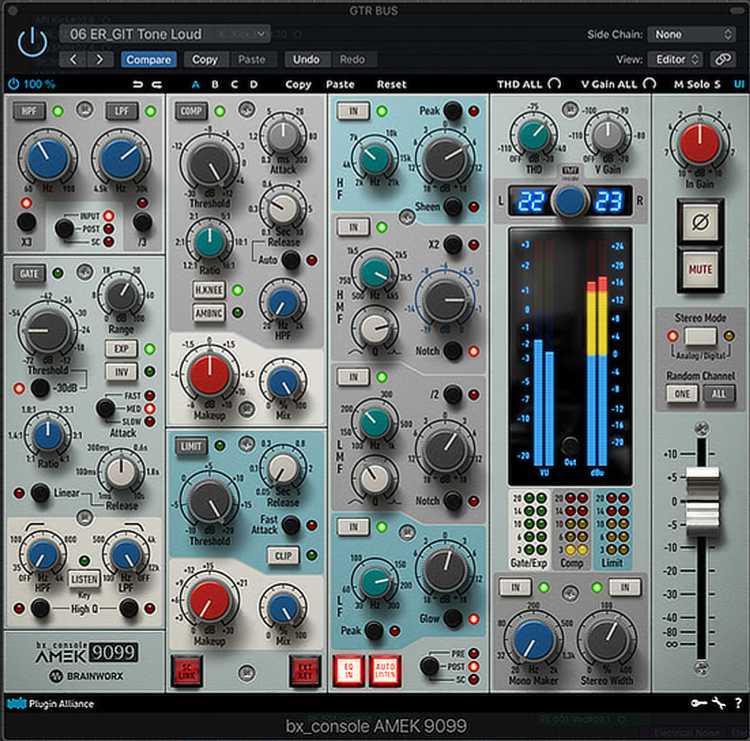Toggle the LIMIT limiter button
750x741 pixels.
191,446
